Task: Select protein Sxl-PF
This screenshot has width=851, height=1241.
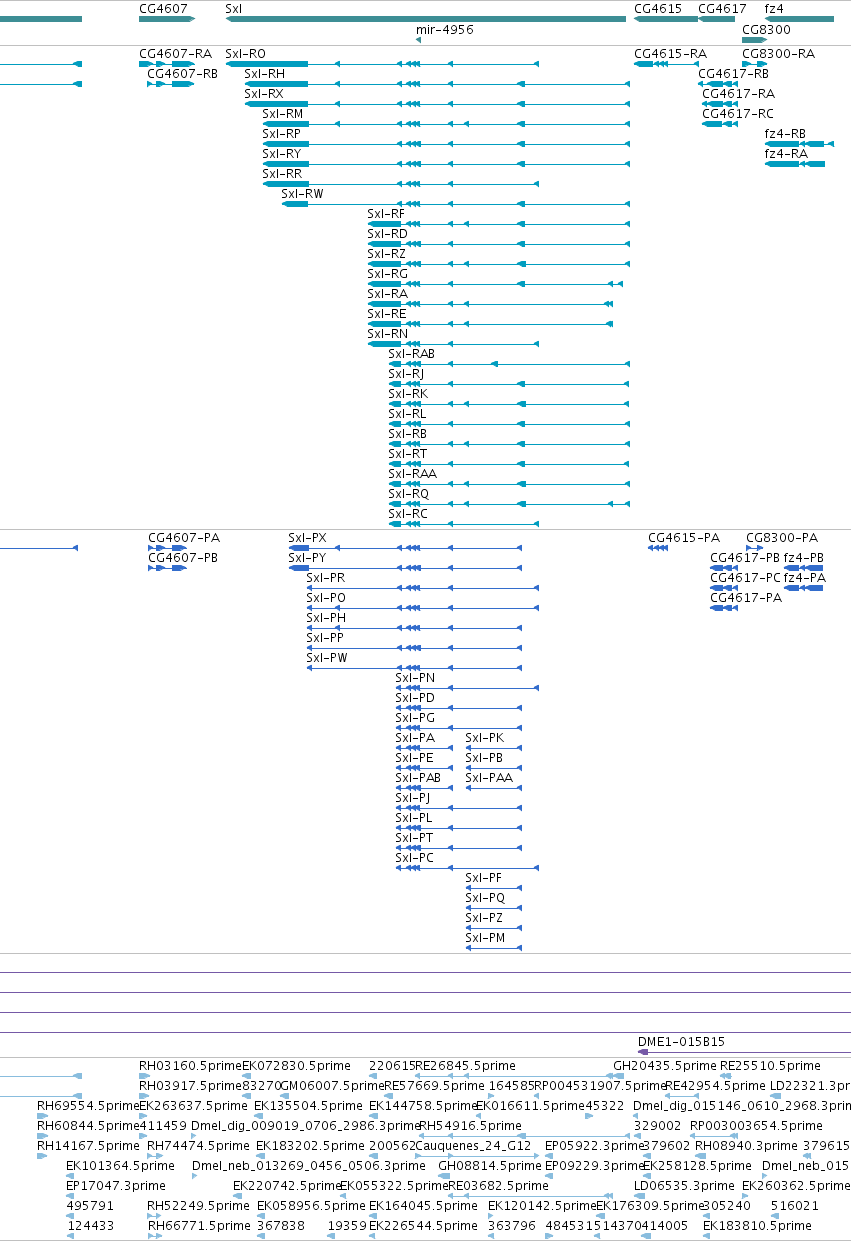Action: (484, 877)
